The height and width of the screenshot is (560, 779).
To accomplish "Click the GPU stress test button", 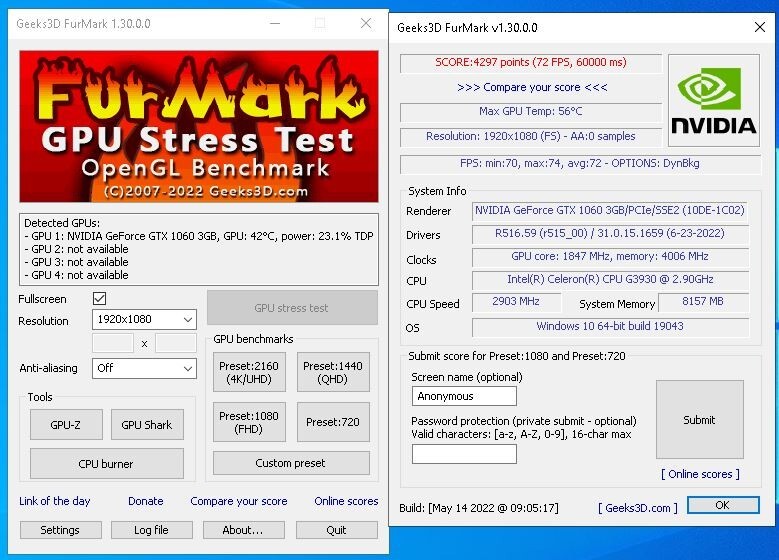I will point(292,308).
